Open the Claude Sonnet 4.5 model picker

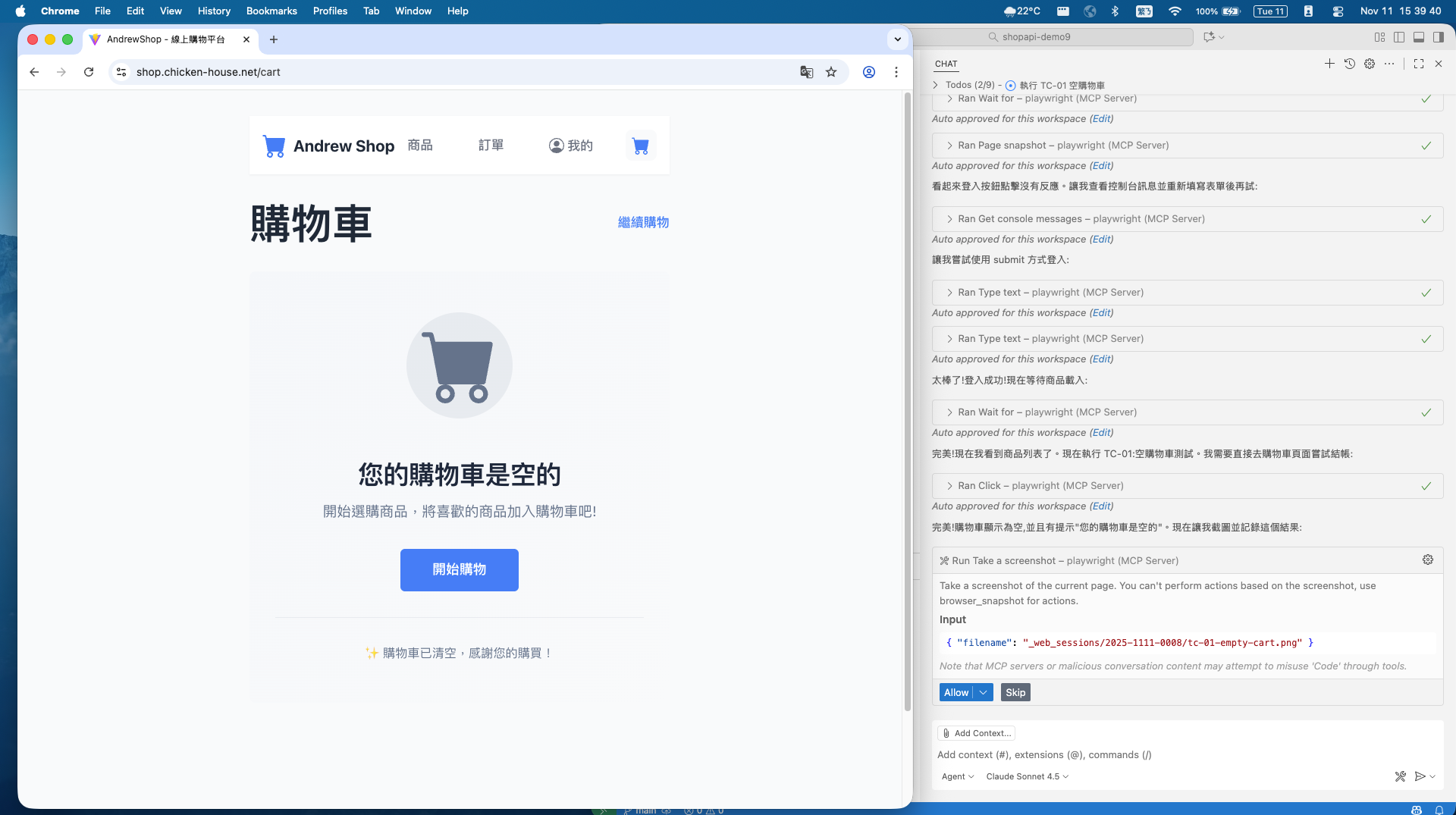click(x=1027, y=776)
